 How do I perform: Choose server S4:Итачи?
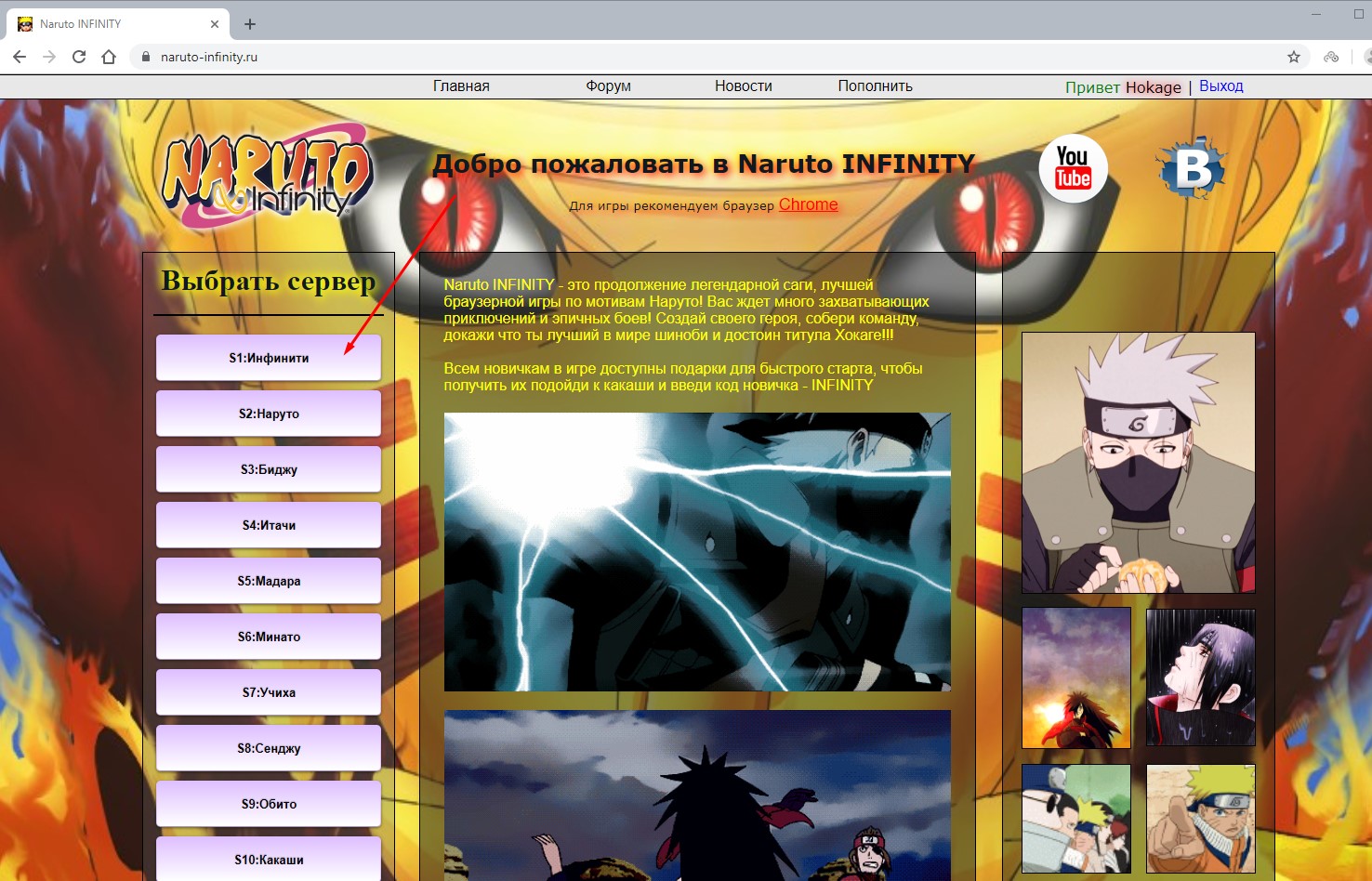click(269, 525)
